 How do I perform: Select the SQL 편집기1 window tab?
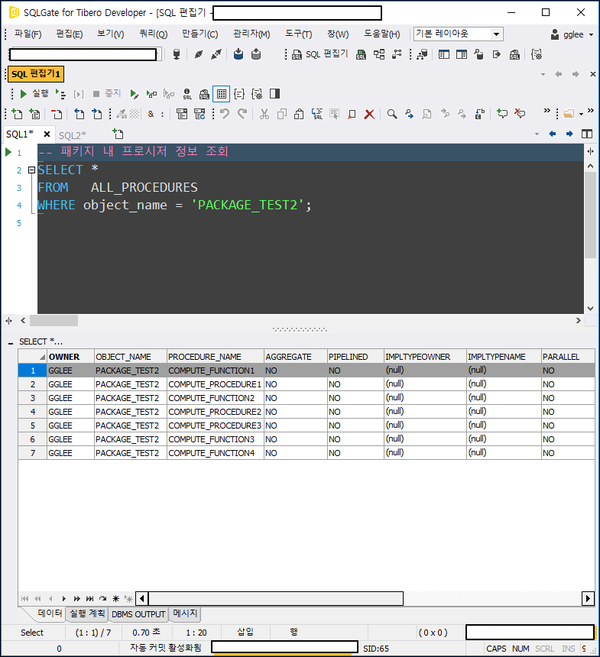36,74
